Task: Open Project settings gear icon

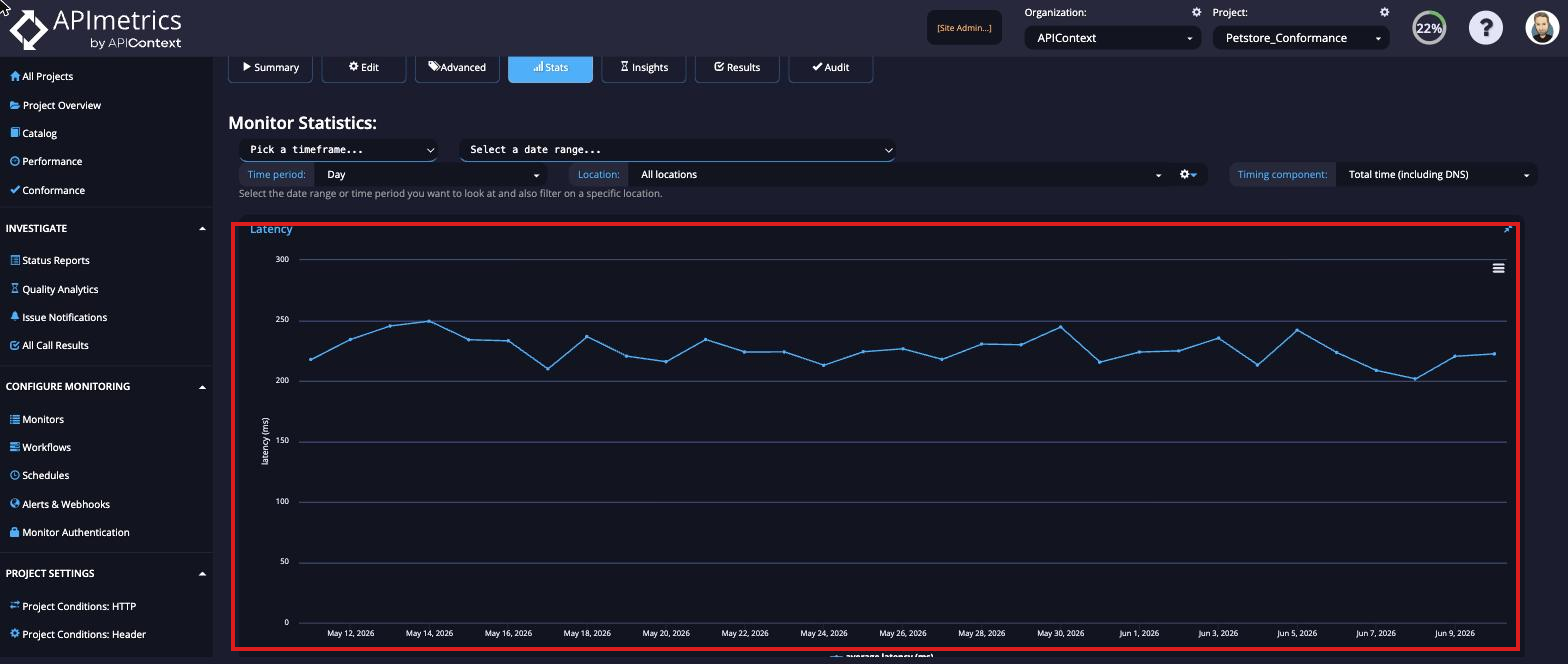Action: [x=1384, y=12]
